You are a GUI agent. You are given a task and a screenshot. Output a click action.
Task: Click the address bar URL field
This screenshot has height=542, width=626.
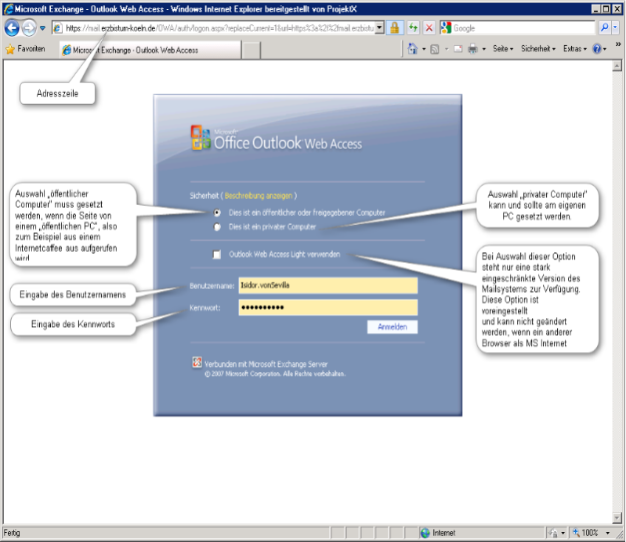219,28
